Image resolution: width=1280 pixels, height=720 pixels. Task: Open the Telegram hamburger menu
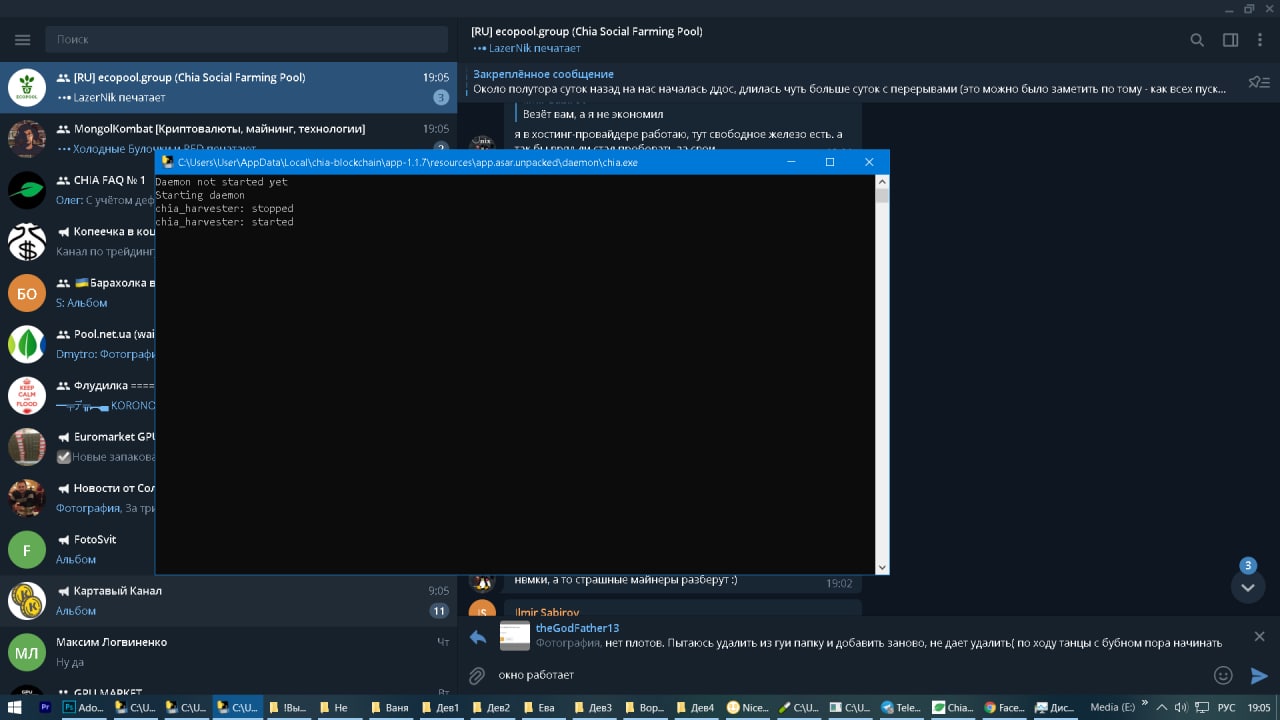(x=22, y=40)
